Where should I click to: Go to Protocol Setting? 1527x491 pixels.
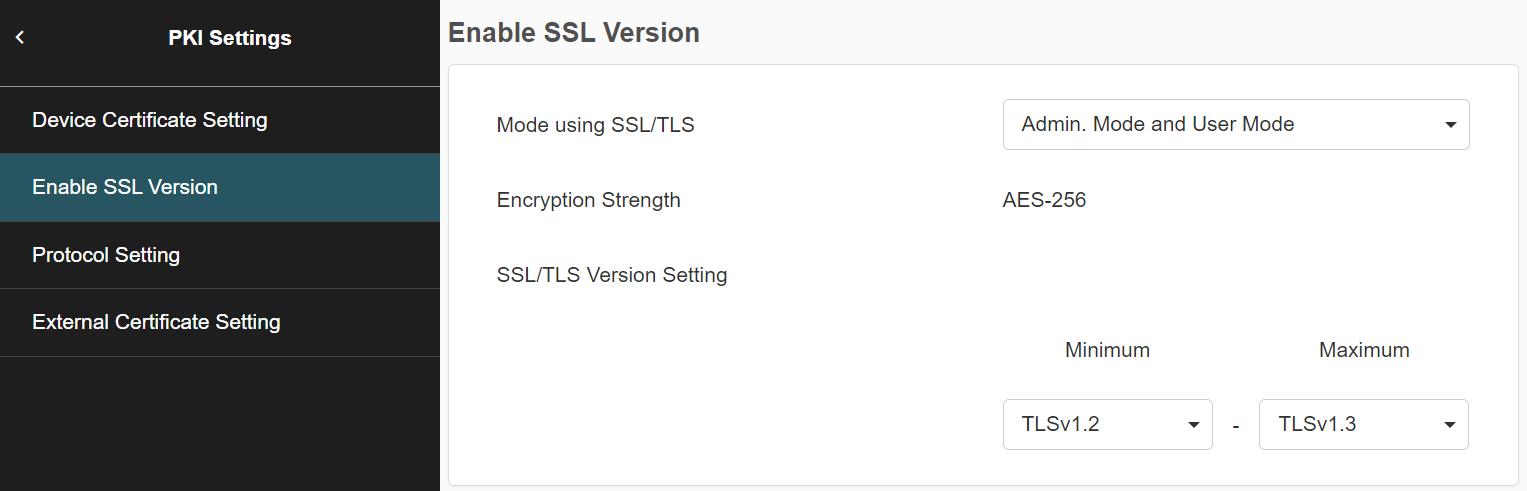pos(106,255)
